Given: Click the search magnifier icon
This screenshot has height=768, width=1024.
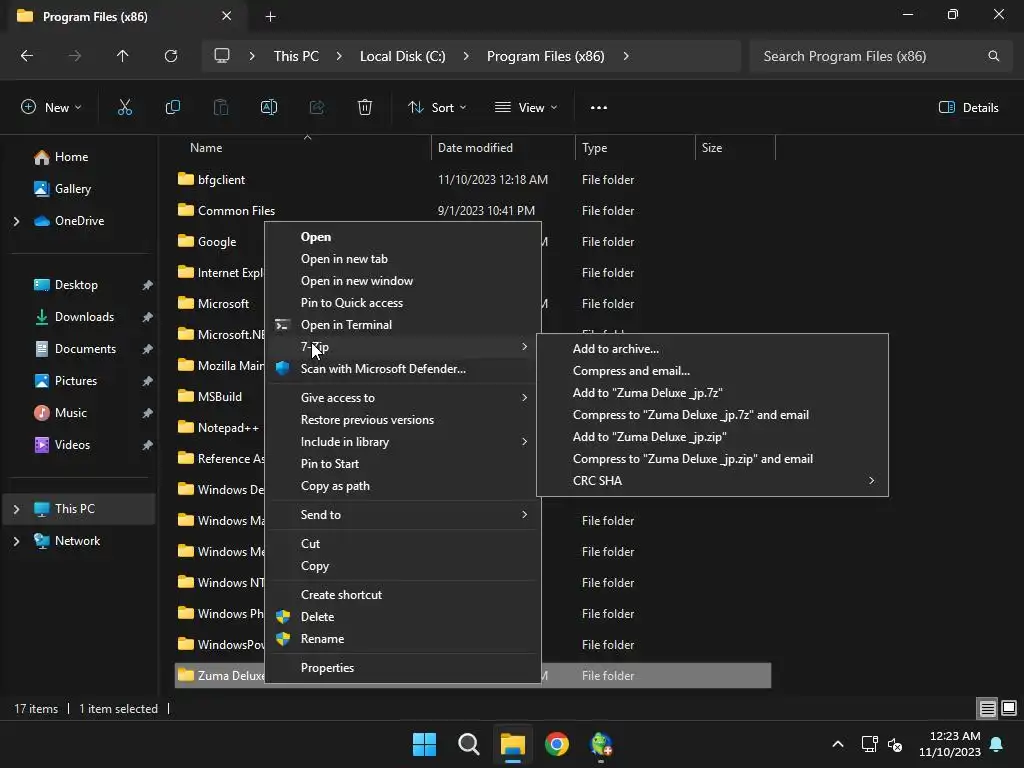Looking at the screenshot, I should point(993,56).
